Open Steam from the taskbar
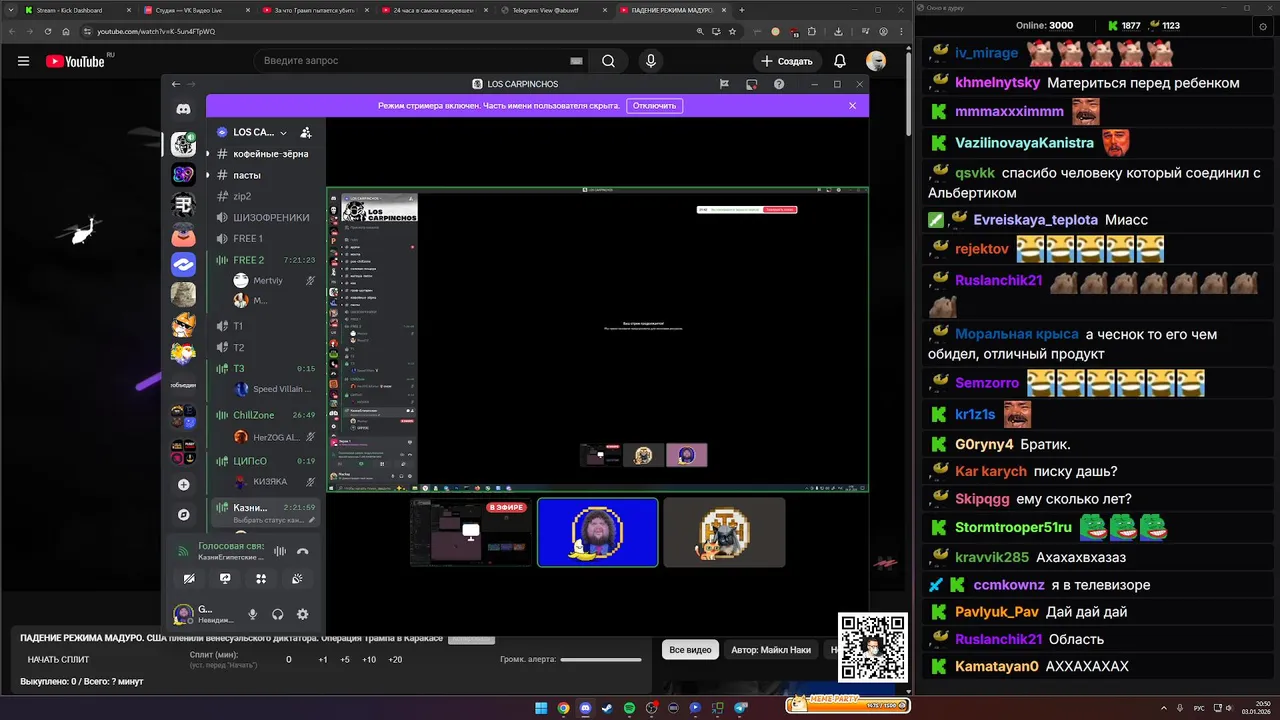Viewport: 1280px width, 720px height. [607, 708]
